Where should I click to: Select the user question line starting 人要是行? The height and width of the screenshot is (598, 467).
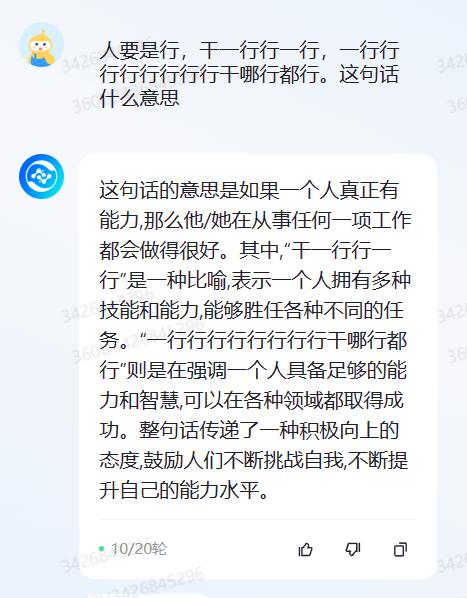(249, 51)
